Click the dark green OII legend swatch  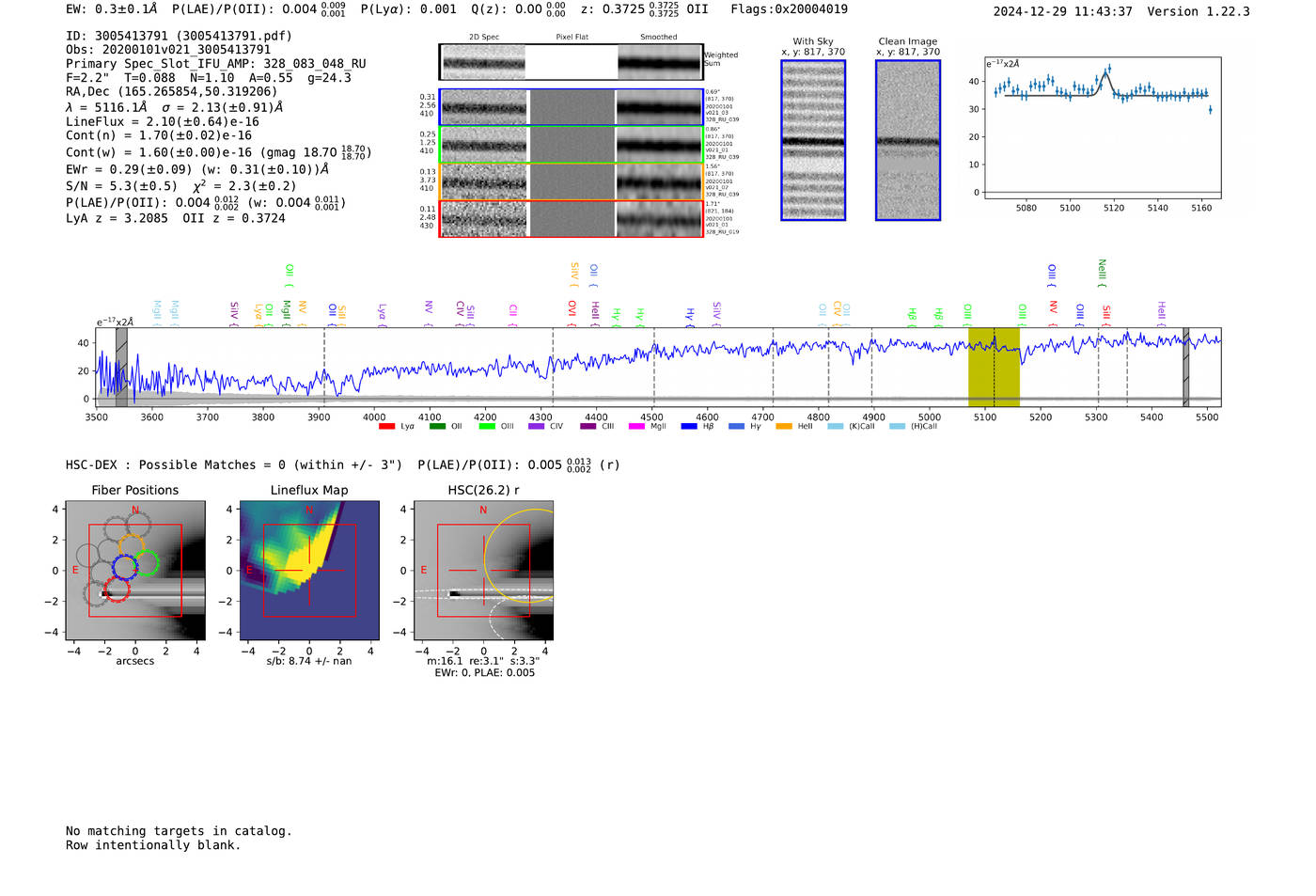tap(436, 426)
